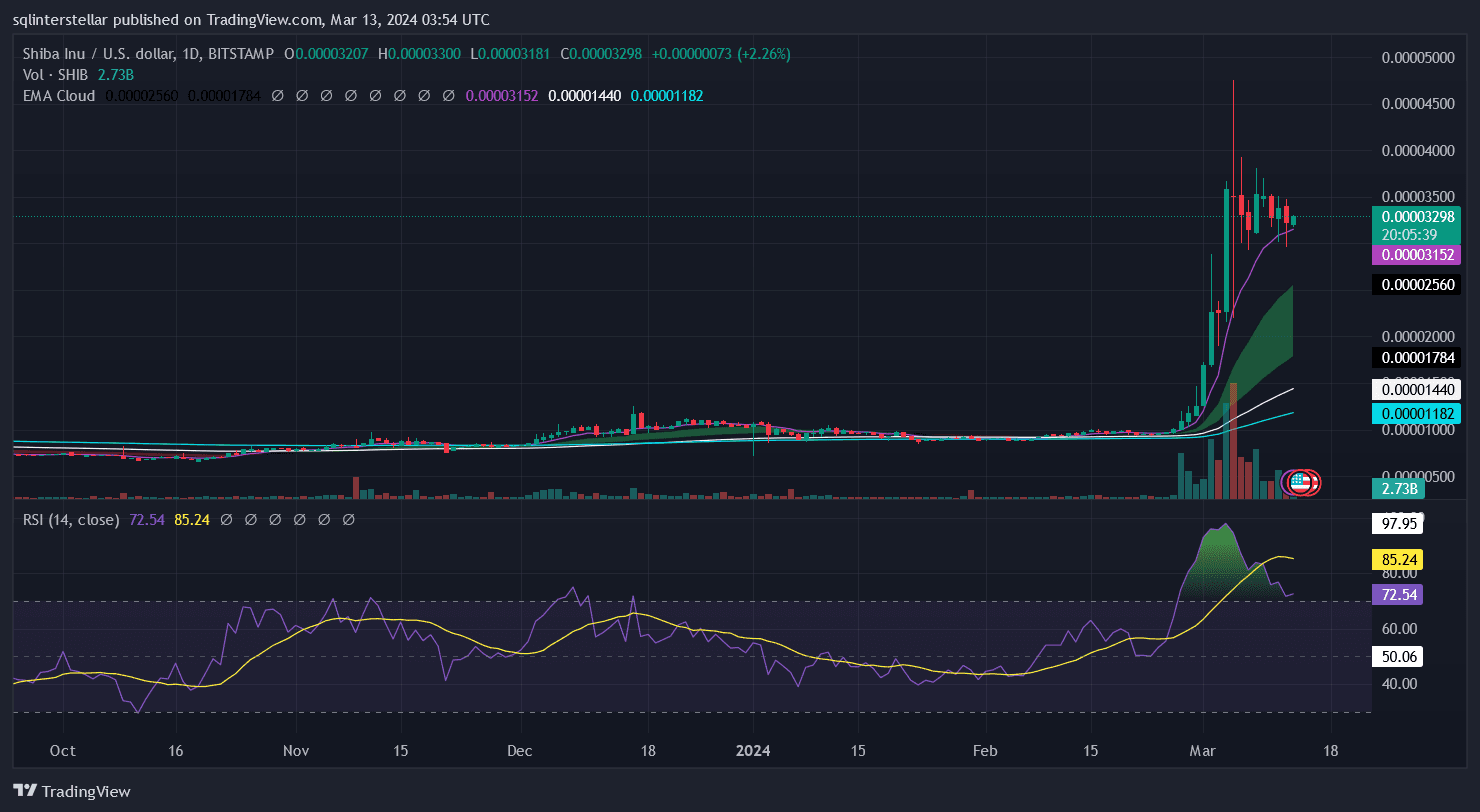
Task: Click the white EMA price tag 0.00001440
Action: pyautogui.click(x=1418, y=389)
